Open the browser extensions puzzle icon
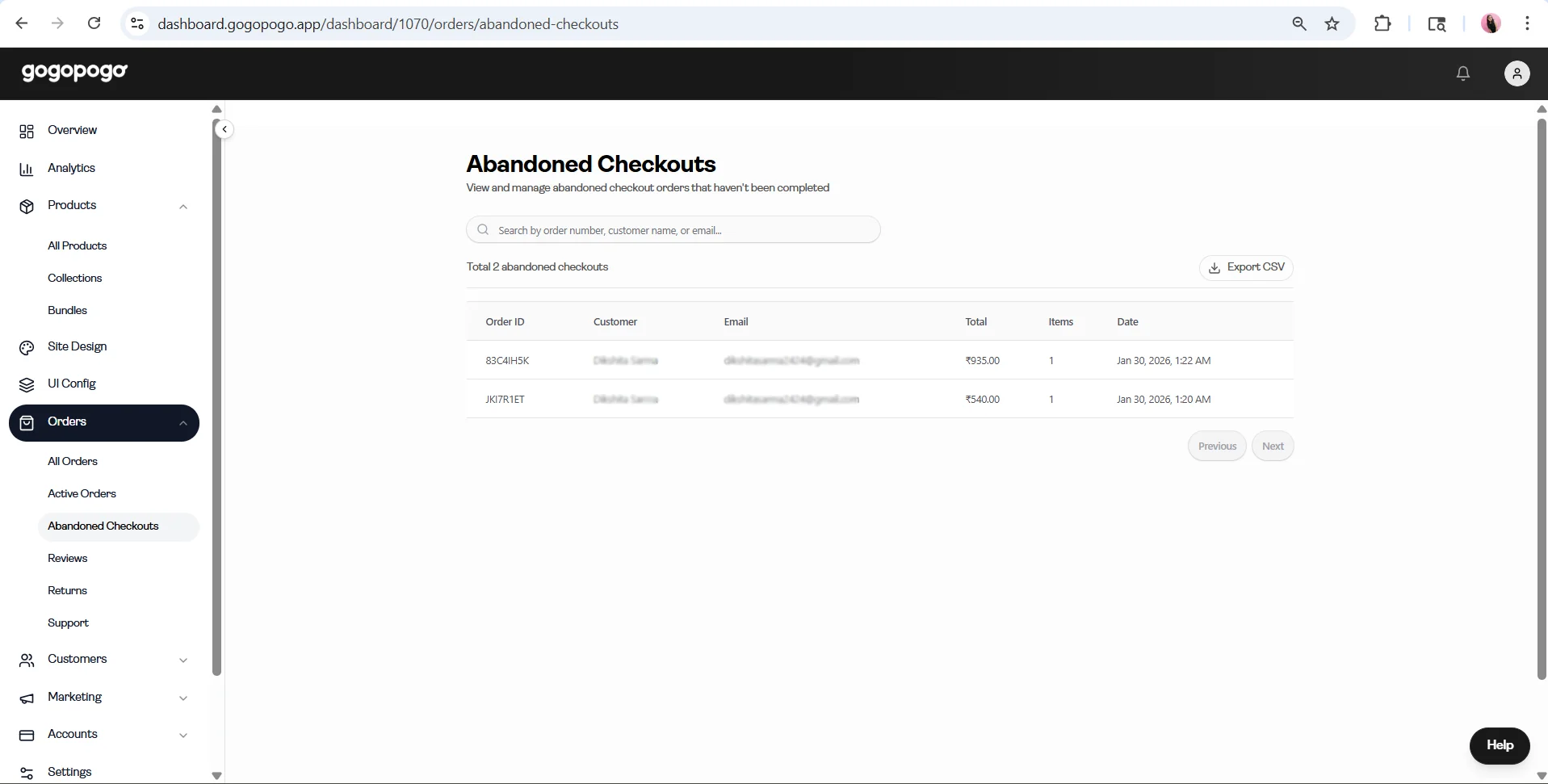The width and height of the screenshot is (1548, 784). (1382, 23)
